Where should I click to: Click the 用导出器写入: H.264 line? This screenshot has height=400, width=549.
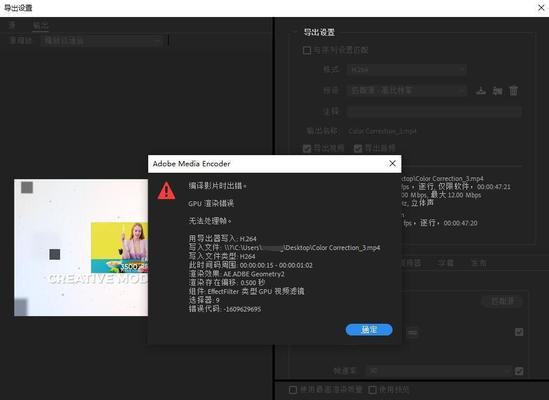(x=223, y=239)
